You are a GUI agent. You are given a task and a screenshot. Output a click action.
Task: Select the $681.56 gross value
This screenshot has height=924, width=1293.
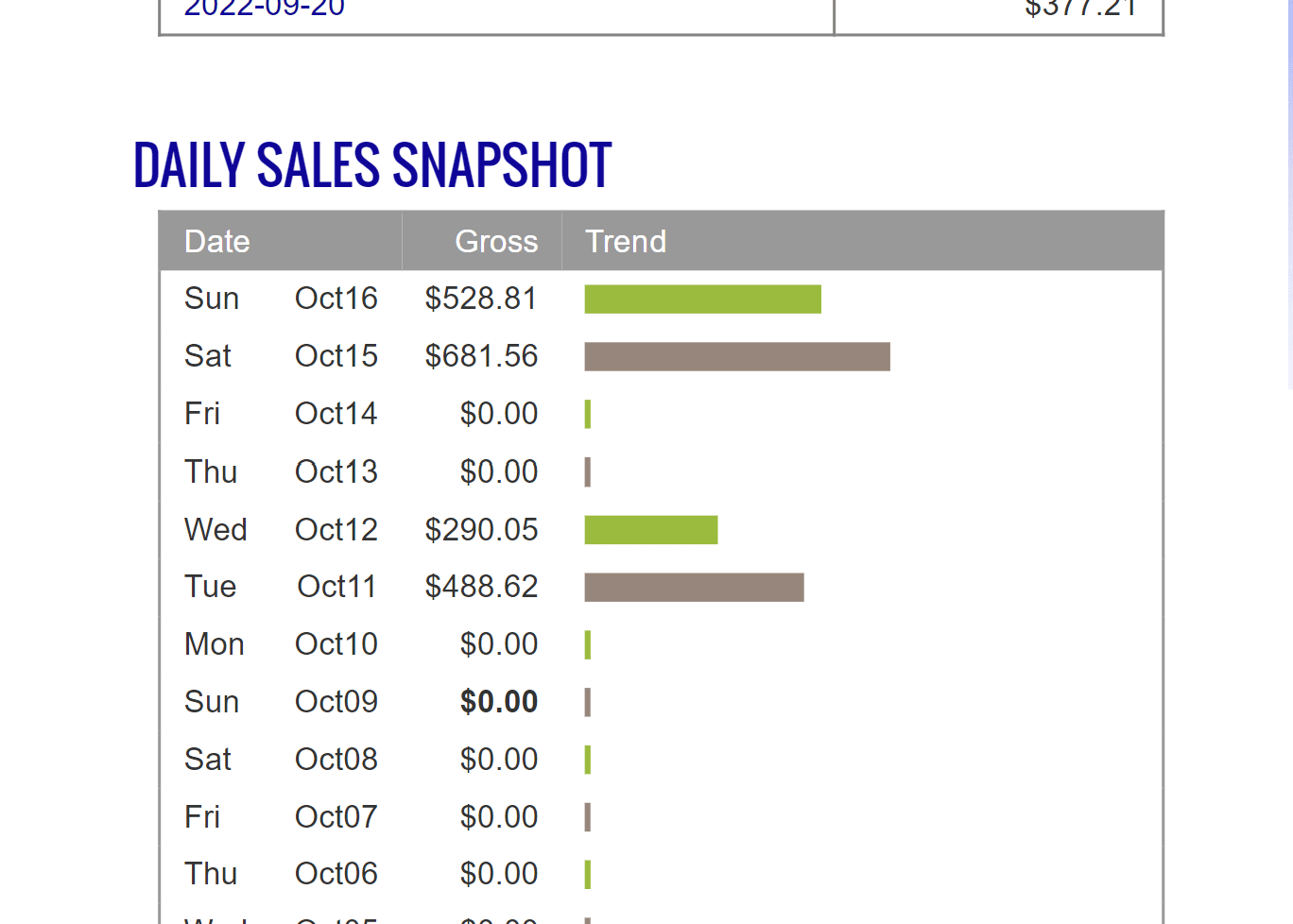(x=481, y=356)
